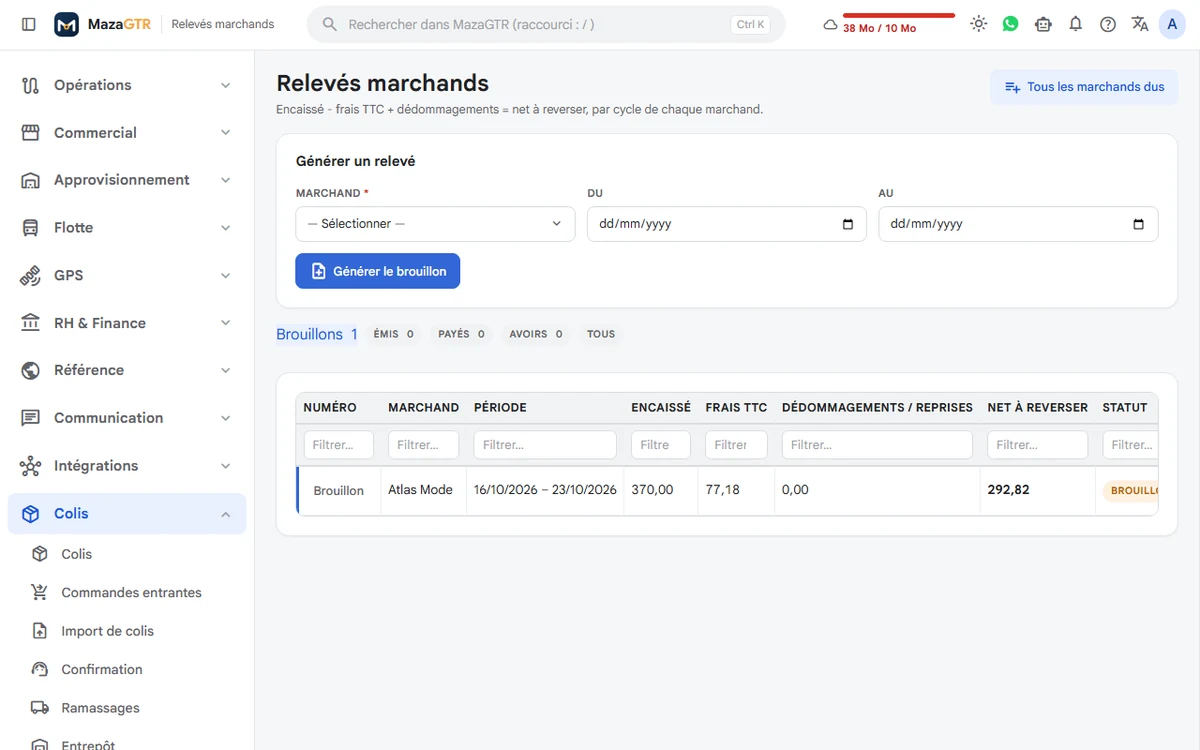Click the Intégrations hub icon
1200x750 pixels.
pos(30,466)
